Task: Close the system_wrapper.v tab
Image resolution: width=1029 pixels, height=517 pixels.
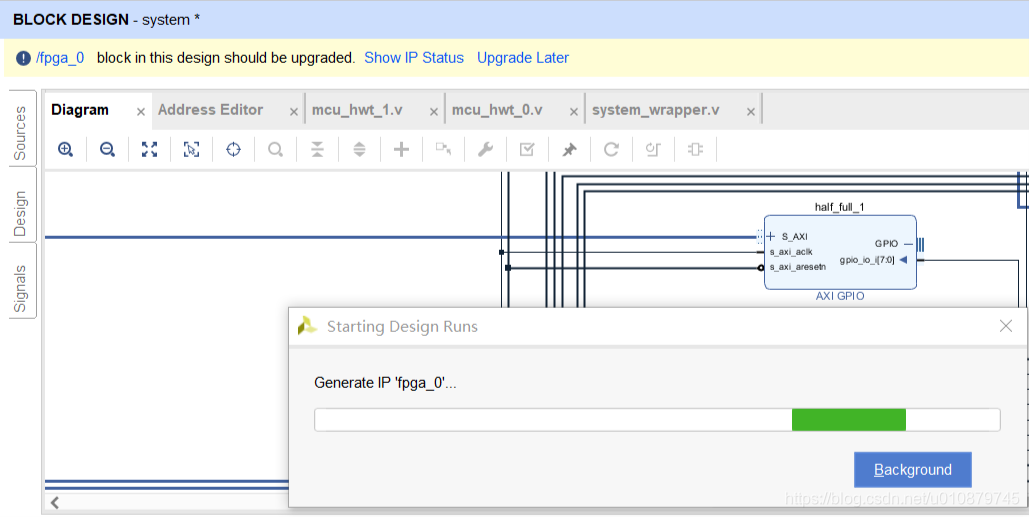Action: (x=751, y=112)
